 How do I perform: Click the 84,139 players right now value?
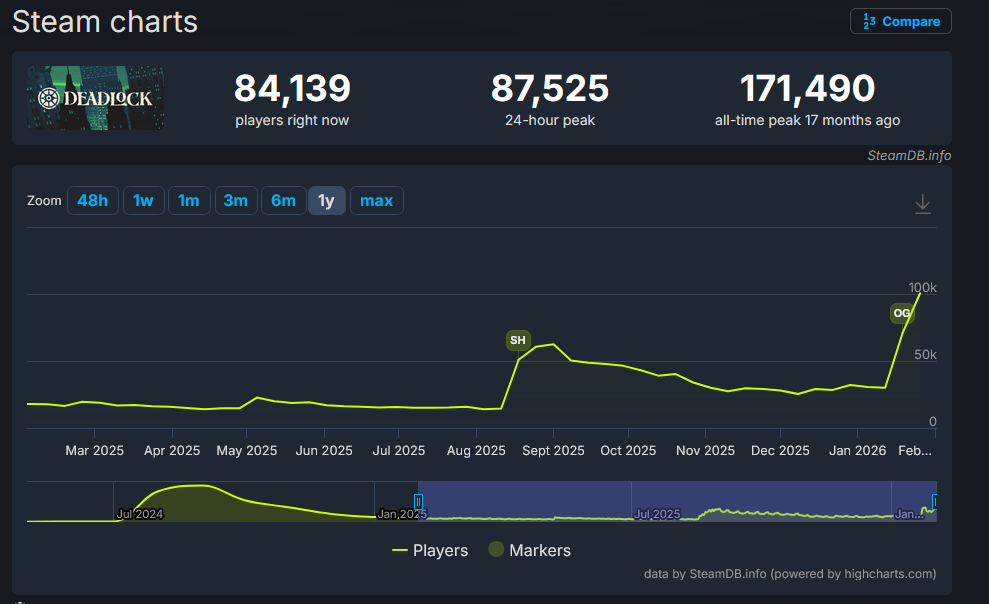tap(292, 88)
